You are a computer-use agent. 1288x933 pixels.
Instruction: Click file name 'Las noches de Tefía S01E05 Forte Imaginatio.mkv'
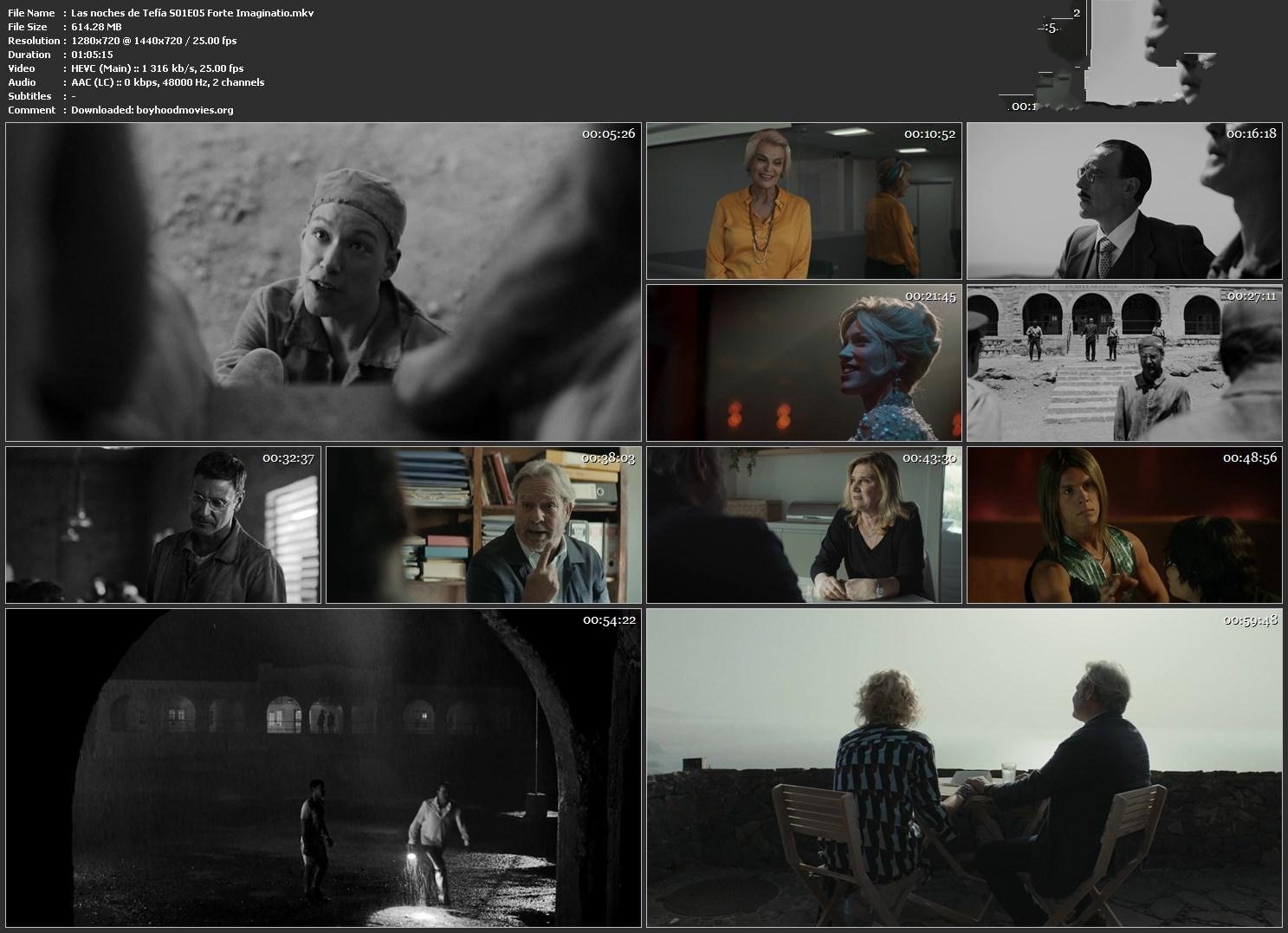click(192, 13)
